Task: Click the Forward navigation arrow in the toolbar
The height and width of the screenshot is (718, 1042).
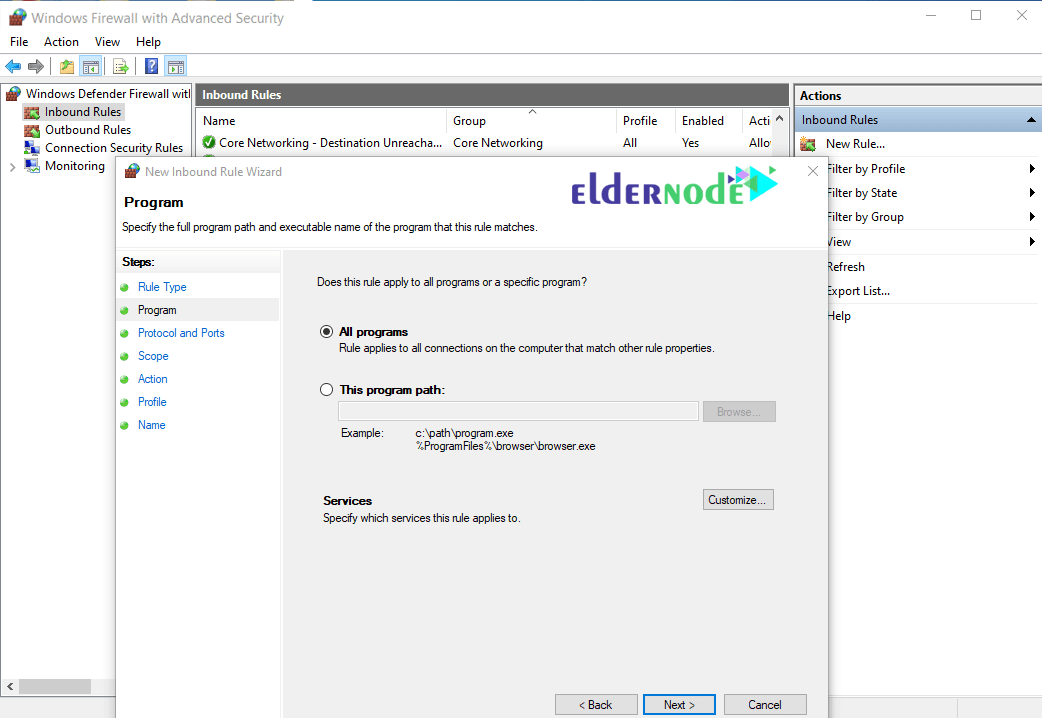Action: click(34, 66)
